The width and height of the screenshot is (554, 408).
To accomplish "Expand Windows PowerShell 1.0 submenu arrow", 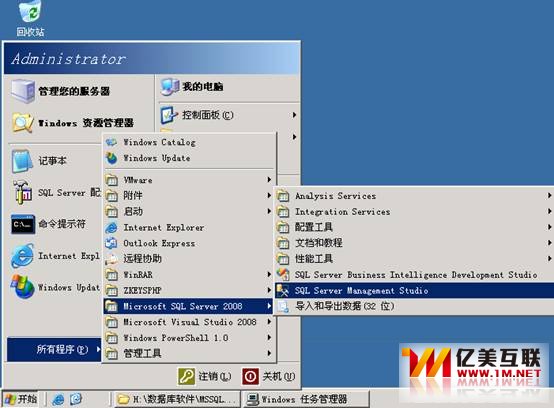I will (269, 337).
